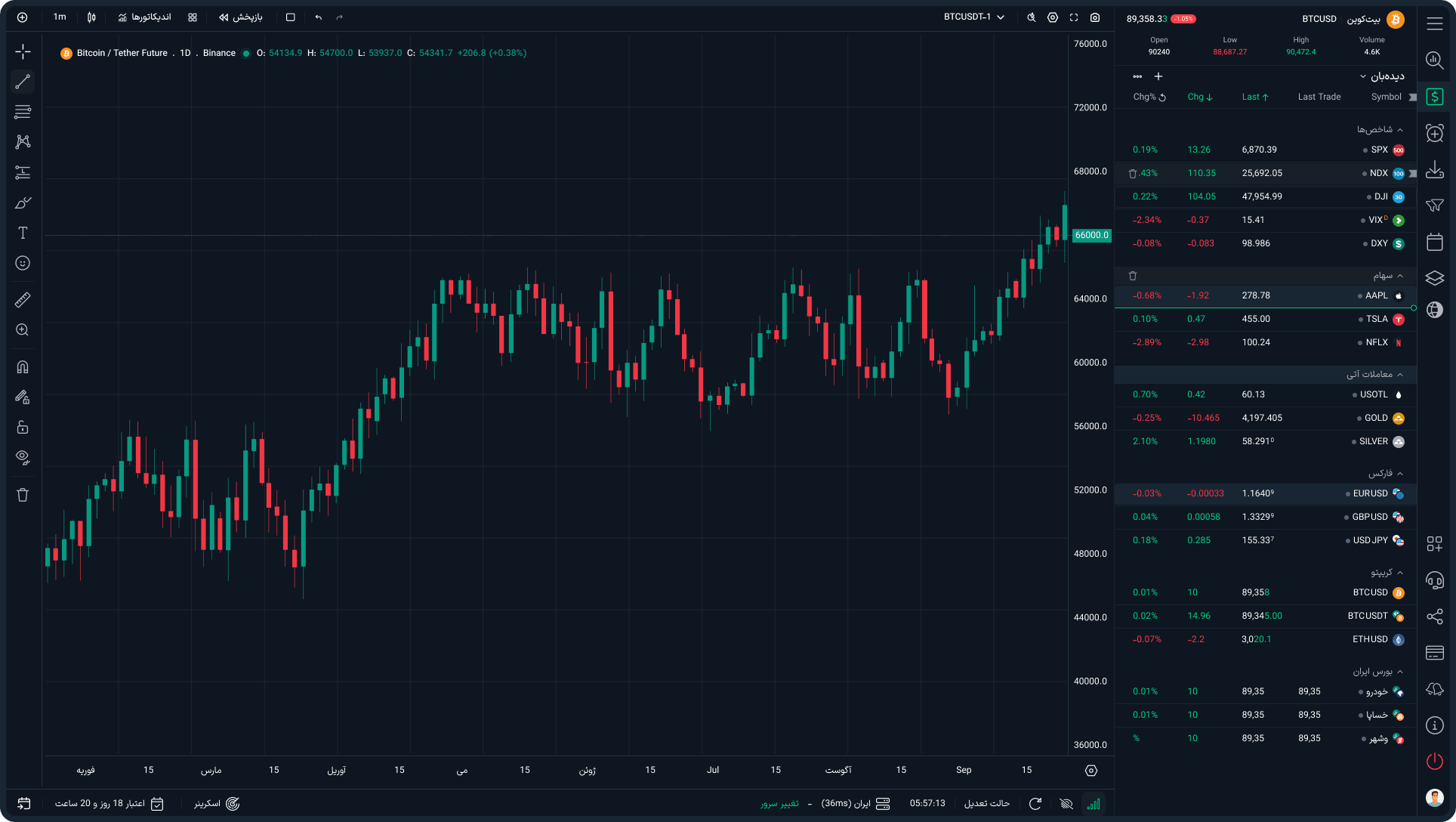
Task: Select the ruler measure tool
Action: click(23, 300)
